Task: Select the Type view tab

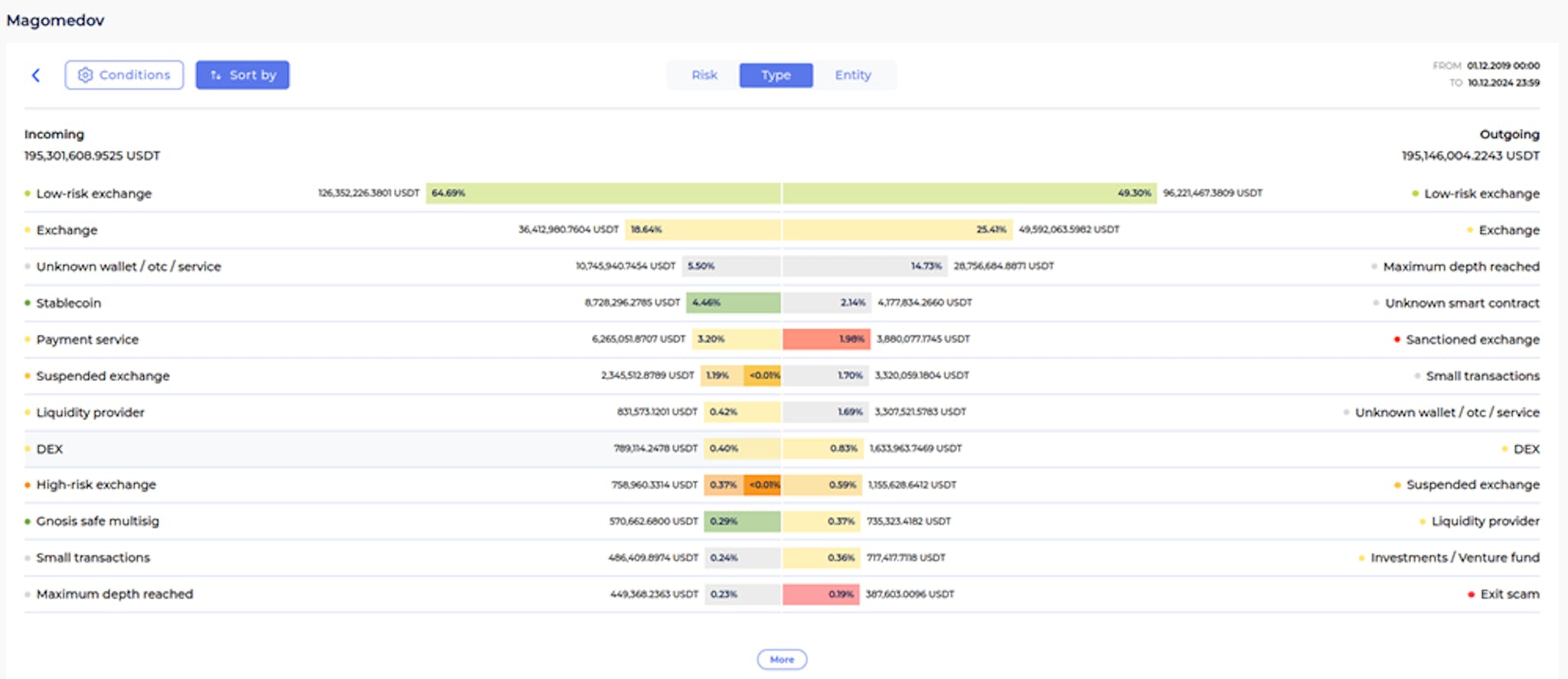Action: coord(776,75)
